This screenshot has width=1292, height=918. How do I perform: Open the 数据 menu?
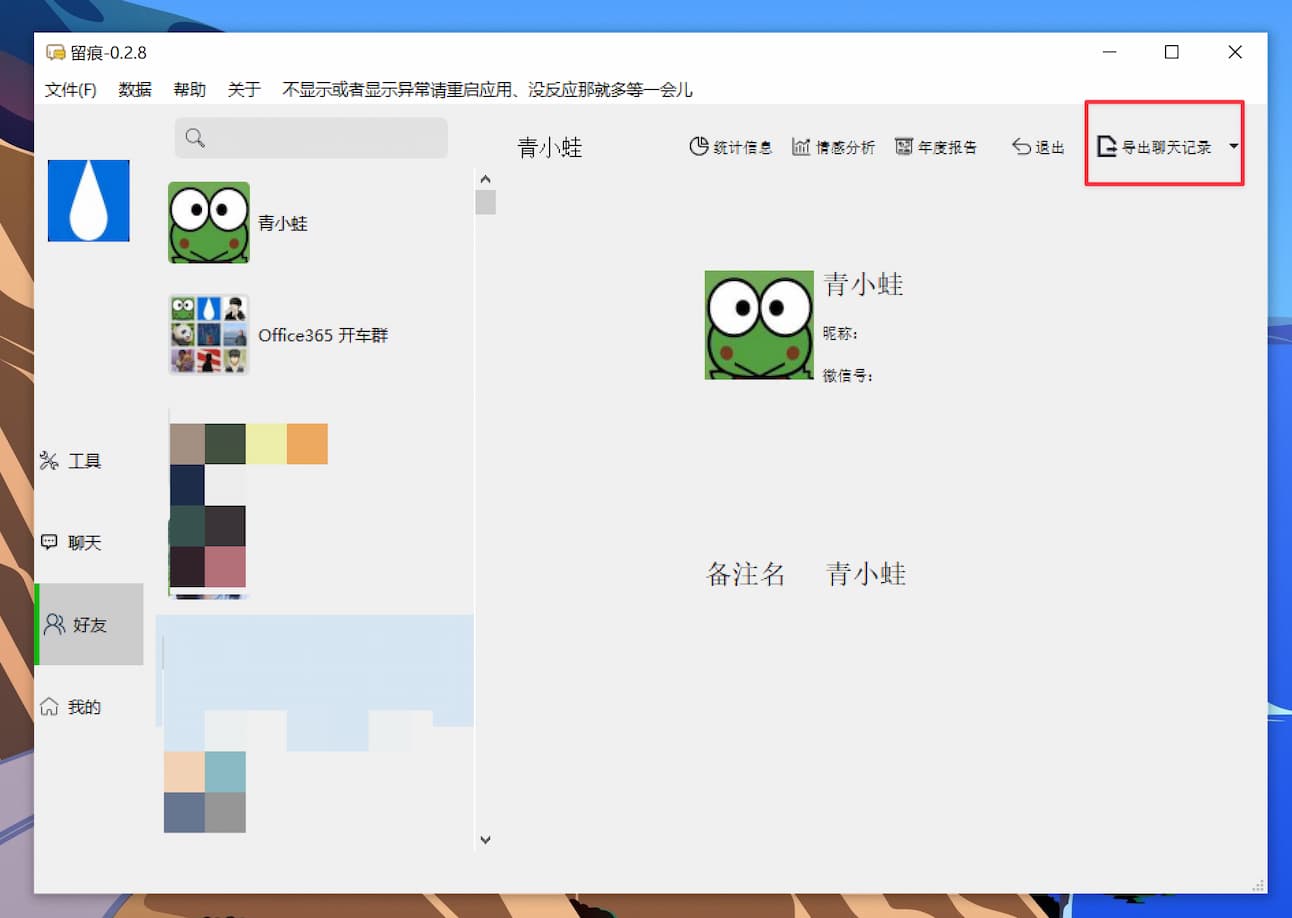tap(135, 90)
